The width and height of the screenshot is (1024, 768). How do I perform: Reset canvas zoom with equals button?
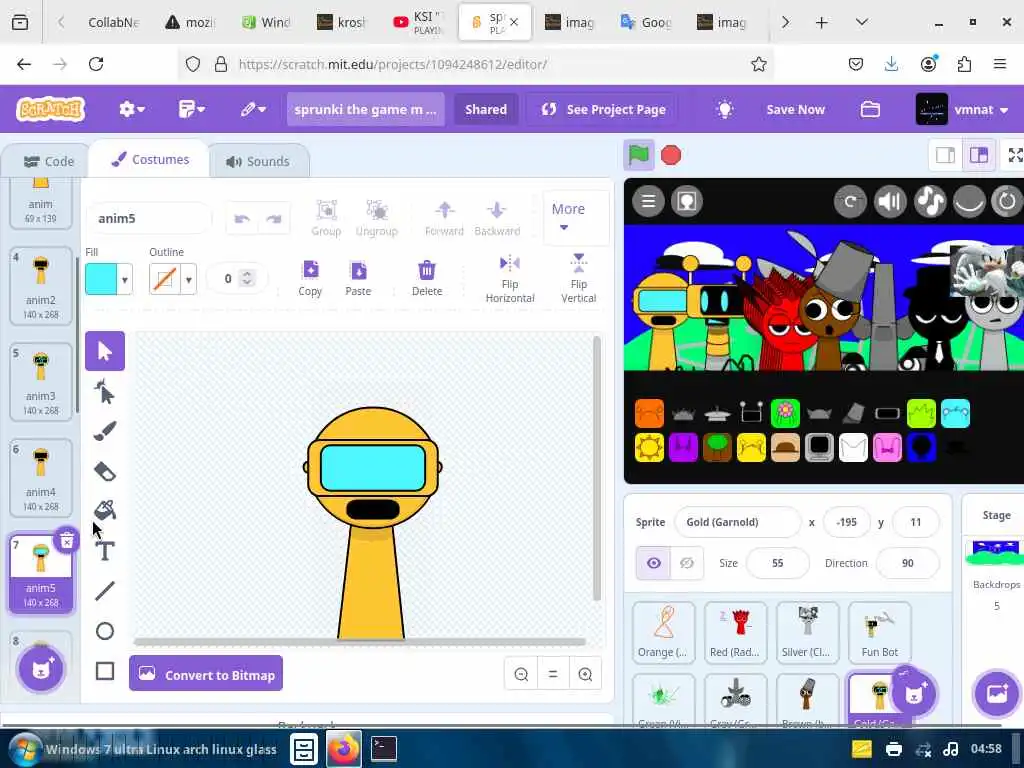[x=553, y=674]
